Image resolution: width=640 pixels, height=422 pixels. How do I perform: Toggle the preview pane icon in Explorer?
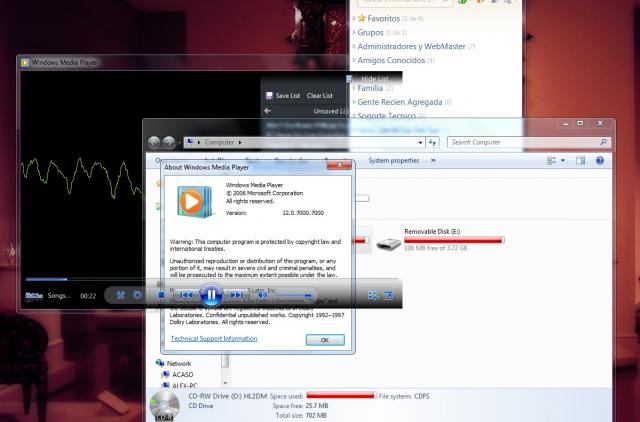point(580,160)
